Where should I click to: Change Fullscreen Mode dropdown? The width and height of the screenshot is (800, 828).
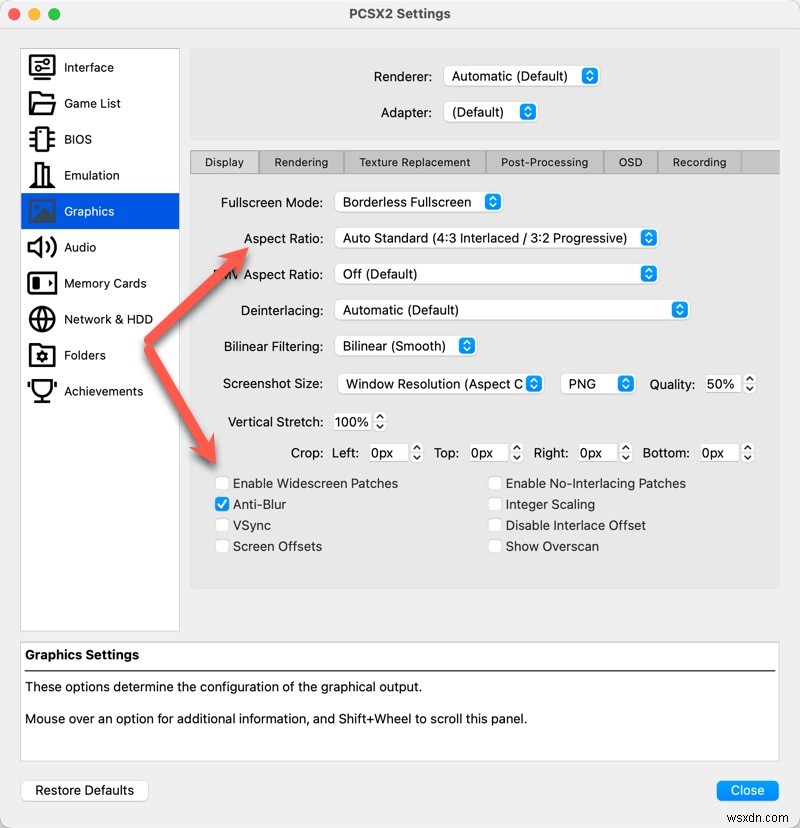point(418,202)
